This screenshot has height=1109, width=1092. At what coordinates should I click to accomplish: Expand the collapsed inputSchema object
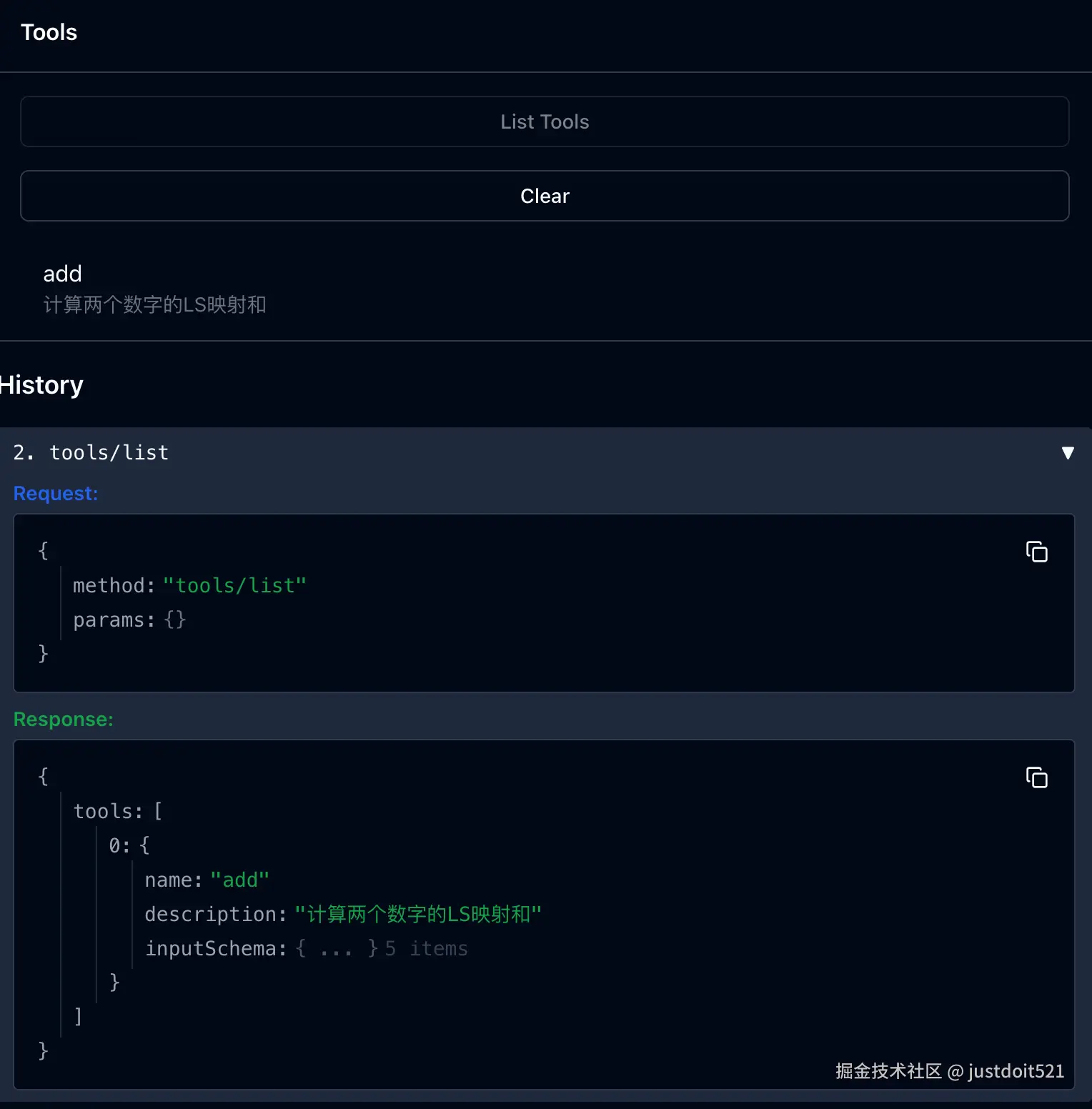click(x=336, y=949)
